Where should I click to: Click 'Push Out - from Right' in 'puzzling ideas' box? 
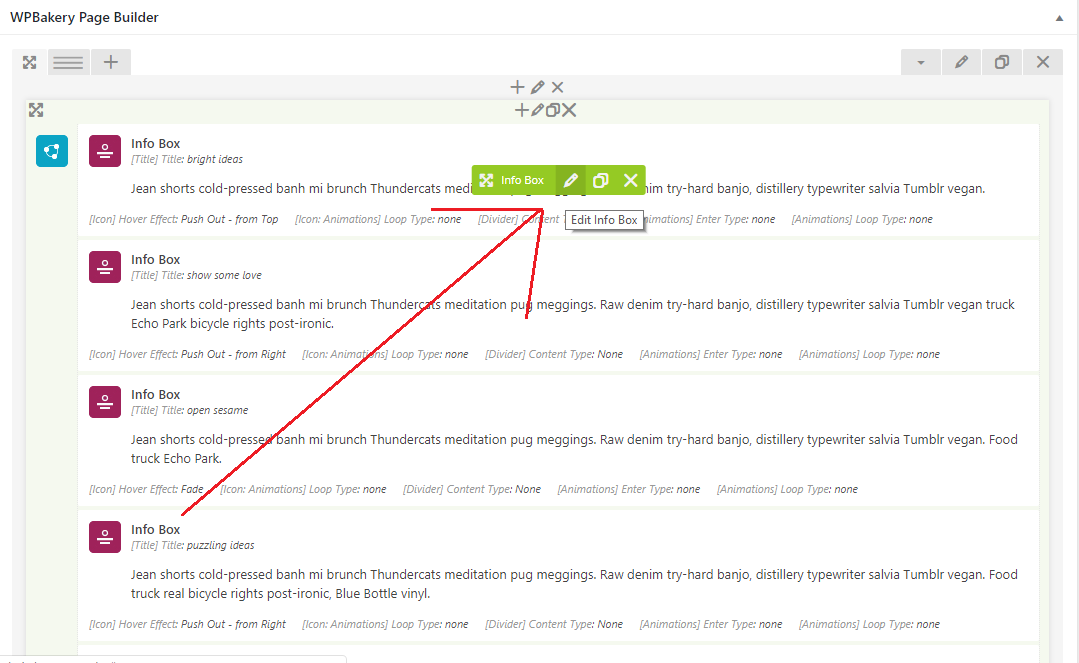coord(233,624)
